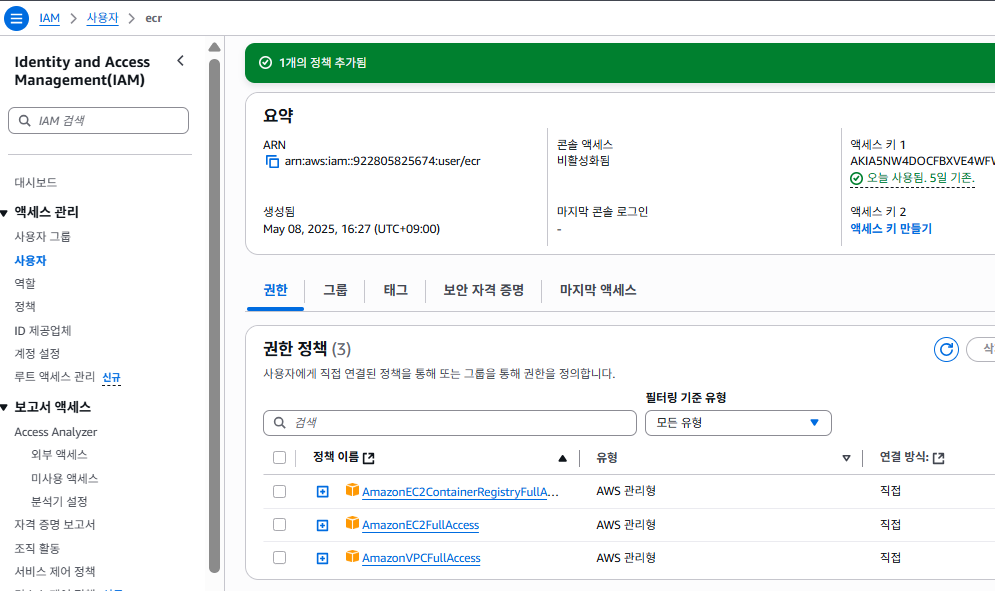Open ID 제공업체 in the sidebar
This screenshot has width=995, height=591.
pyautogui.click(x=43, y=330)
